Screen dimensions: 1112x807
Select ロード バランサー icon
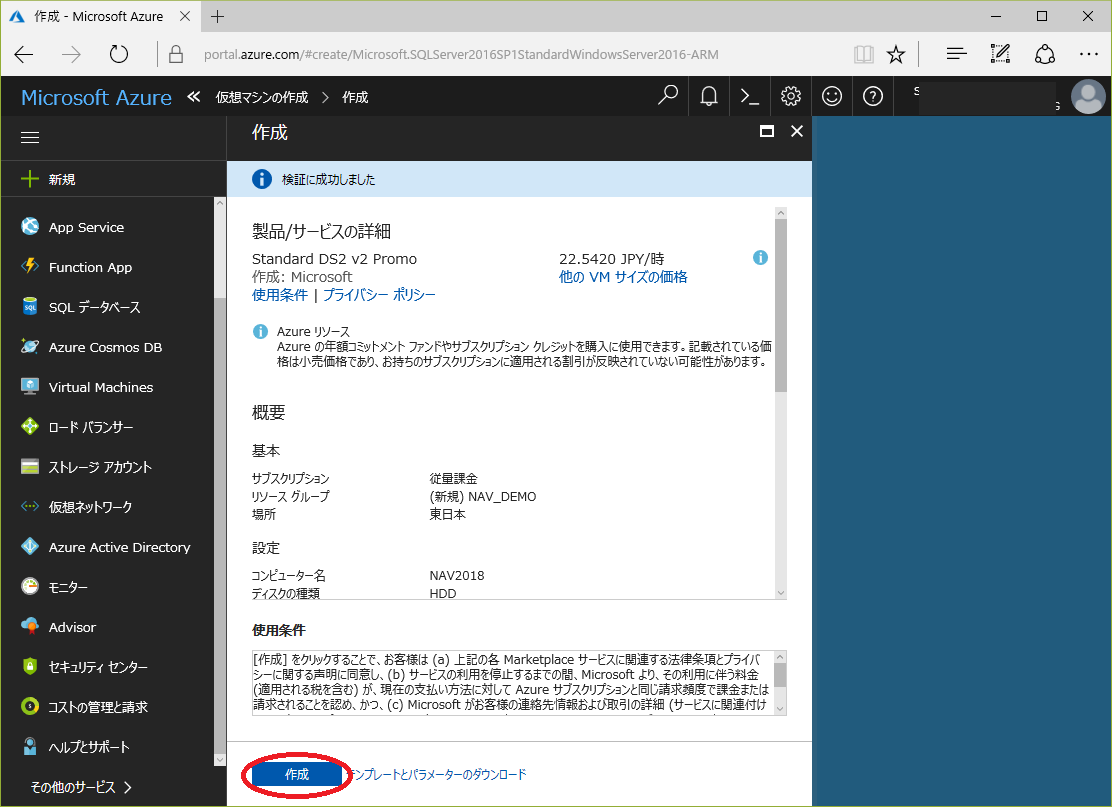point(30,426)
